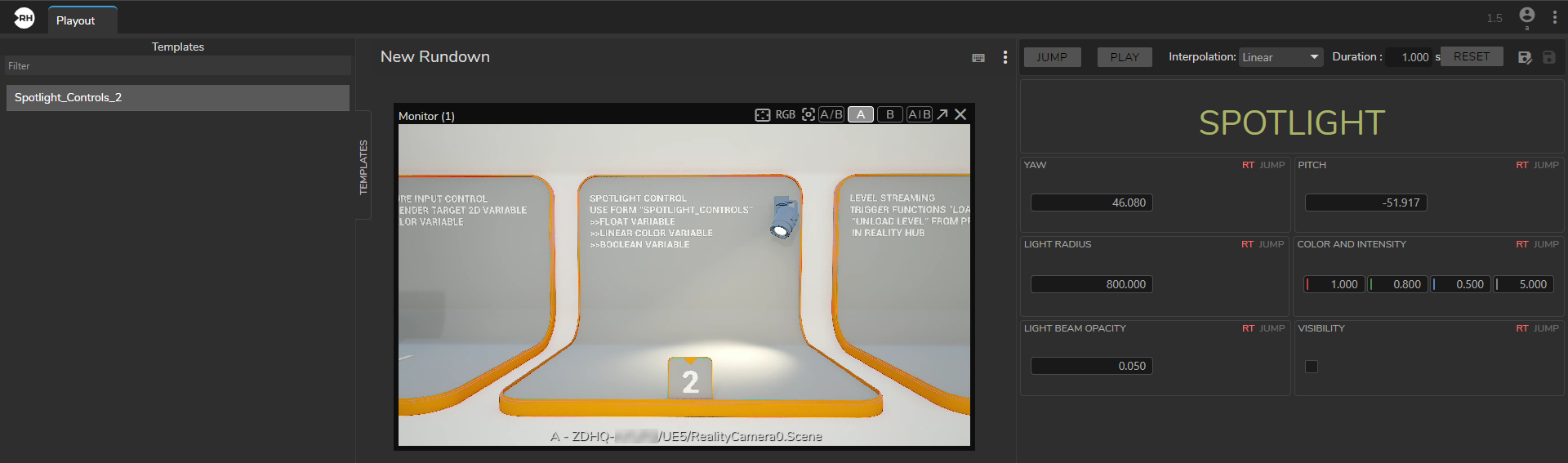
Task: Switch monitor to channel B
Action: point(889,114)
